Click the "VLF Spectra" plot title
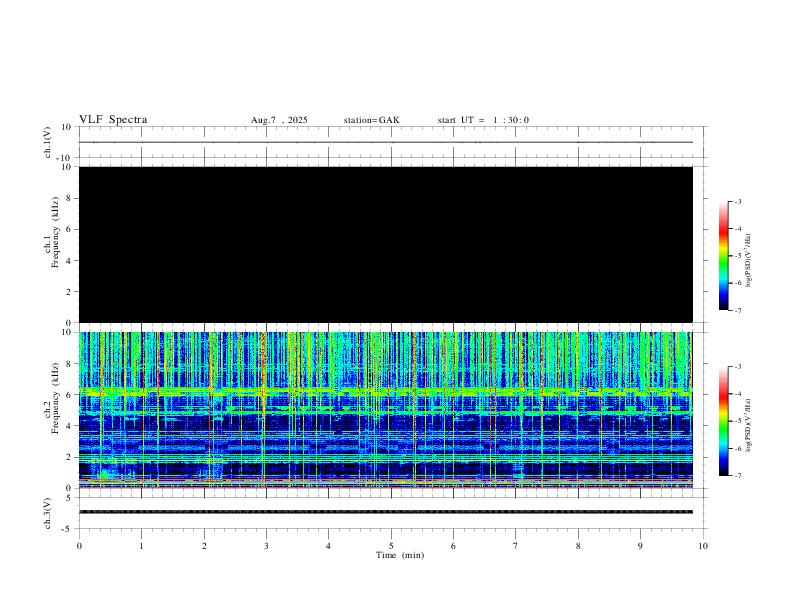Viewport: 792px width, 612px height. point(113,120)
